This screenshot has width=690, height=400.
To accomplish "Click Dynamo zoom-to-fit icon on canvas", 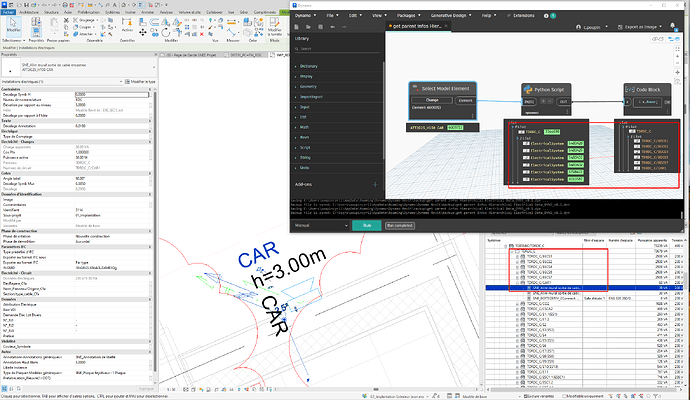I will [x=677, y=49].
